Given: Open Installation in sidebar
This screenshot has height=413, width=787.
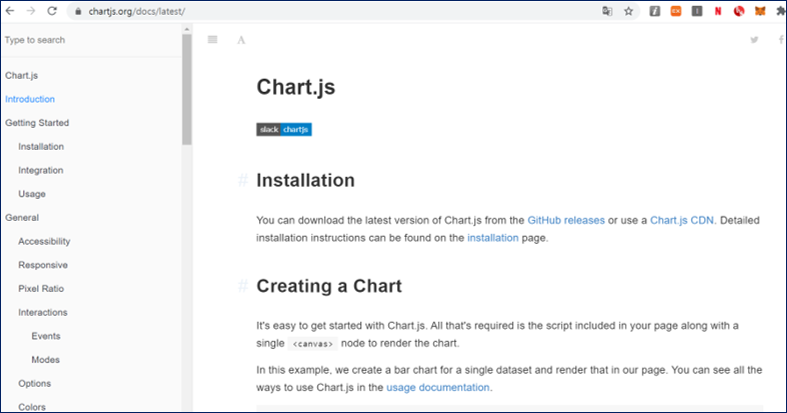Looking at the screenshot, I should (x=41, y=147).
